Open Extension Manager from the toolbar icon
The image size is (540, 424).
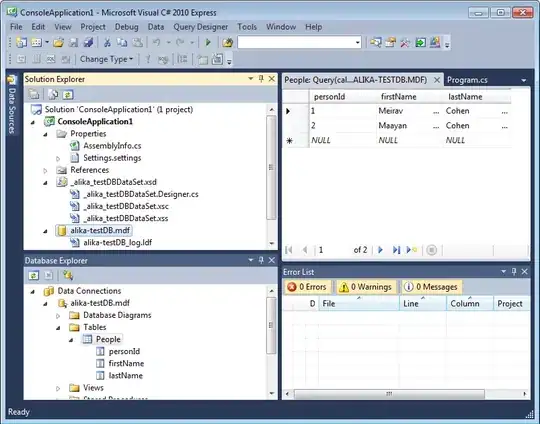(435, 43)
